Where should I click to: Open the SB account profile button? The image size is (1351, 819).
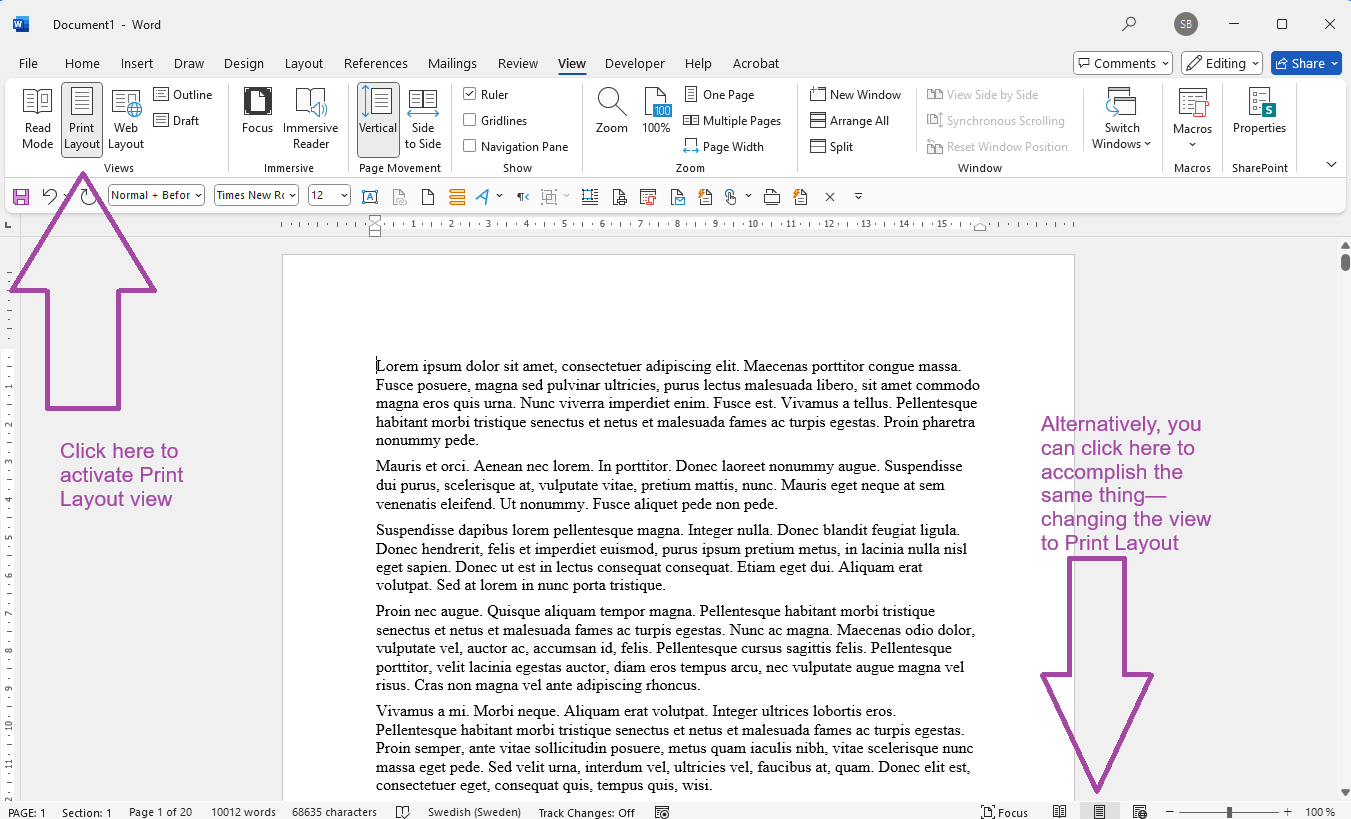(x=1186, y=24)
